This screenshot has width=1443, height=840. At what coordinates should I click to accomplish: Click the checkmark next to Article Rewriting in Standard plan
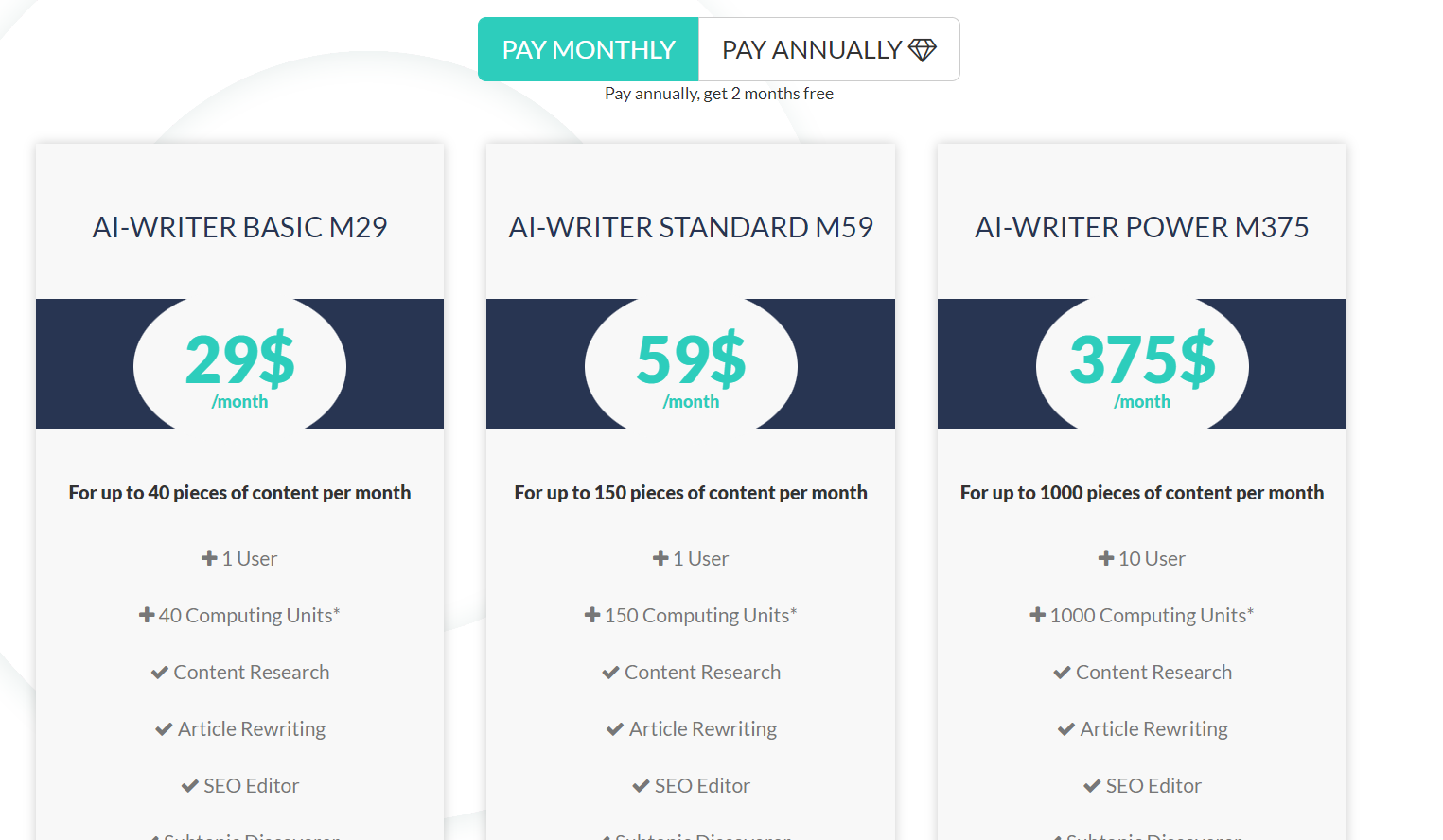pos(615,729)
